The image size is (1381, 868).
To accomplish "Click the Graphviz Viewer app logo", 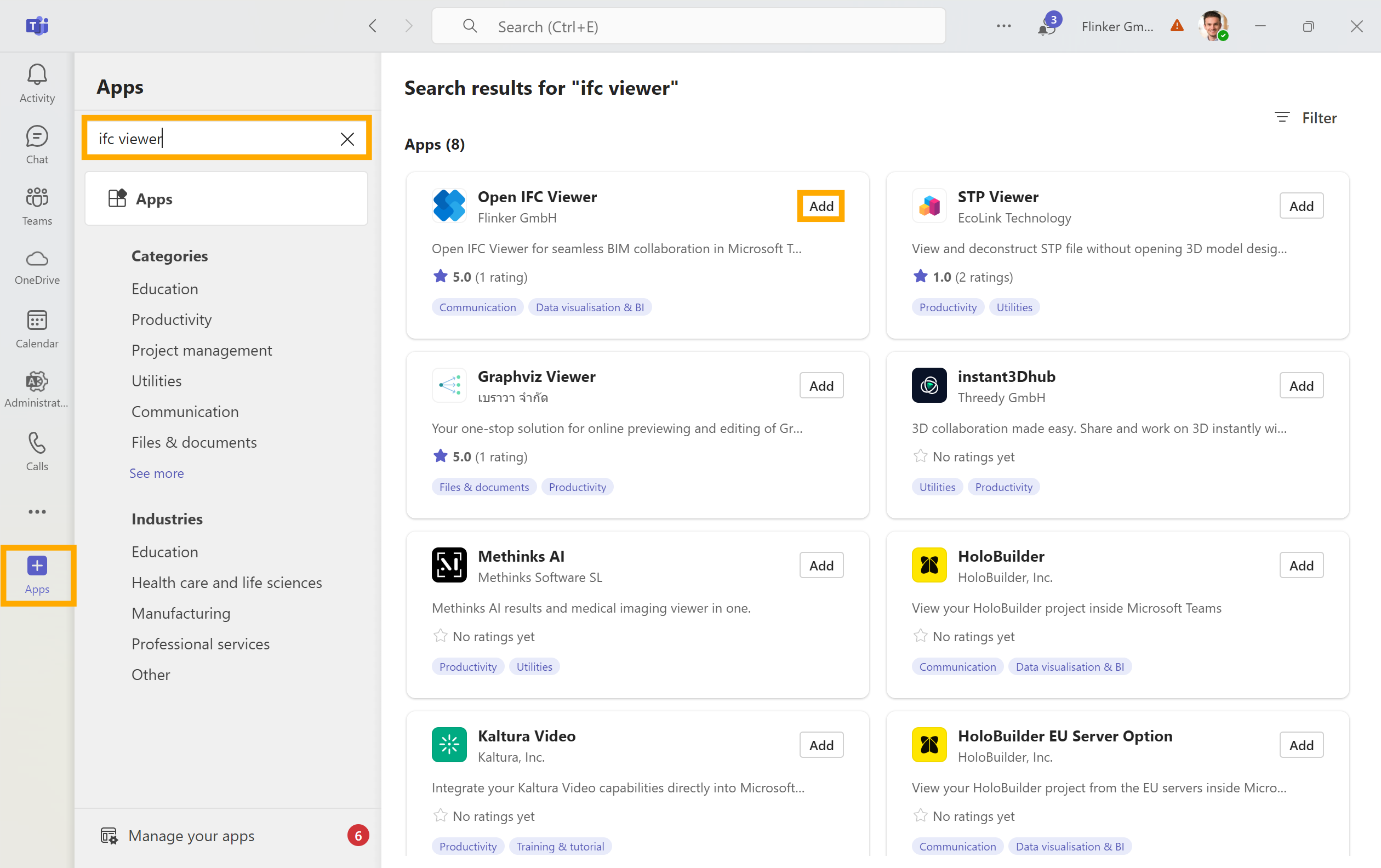I will pyautogui.click(x=449, y=385).
